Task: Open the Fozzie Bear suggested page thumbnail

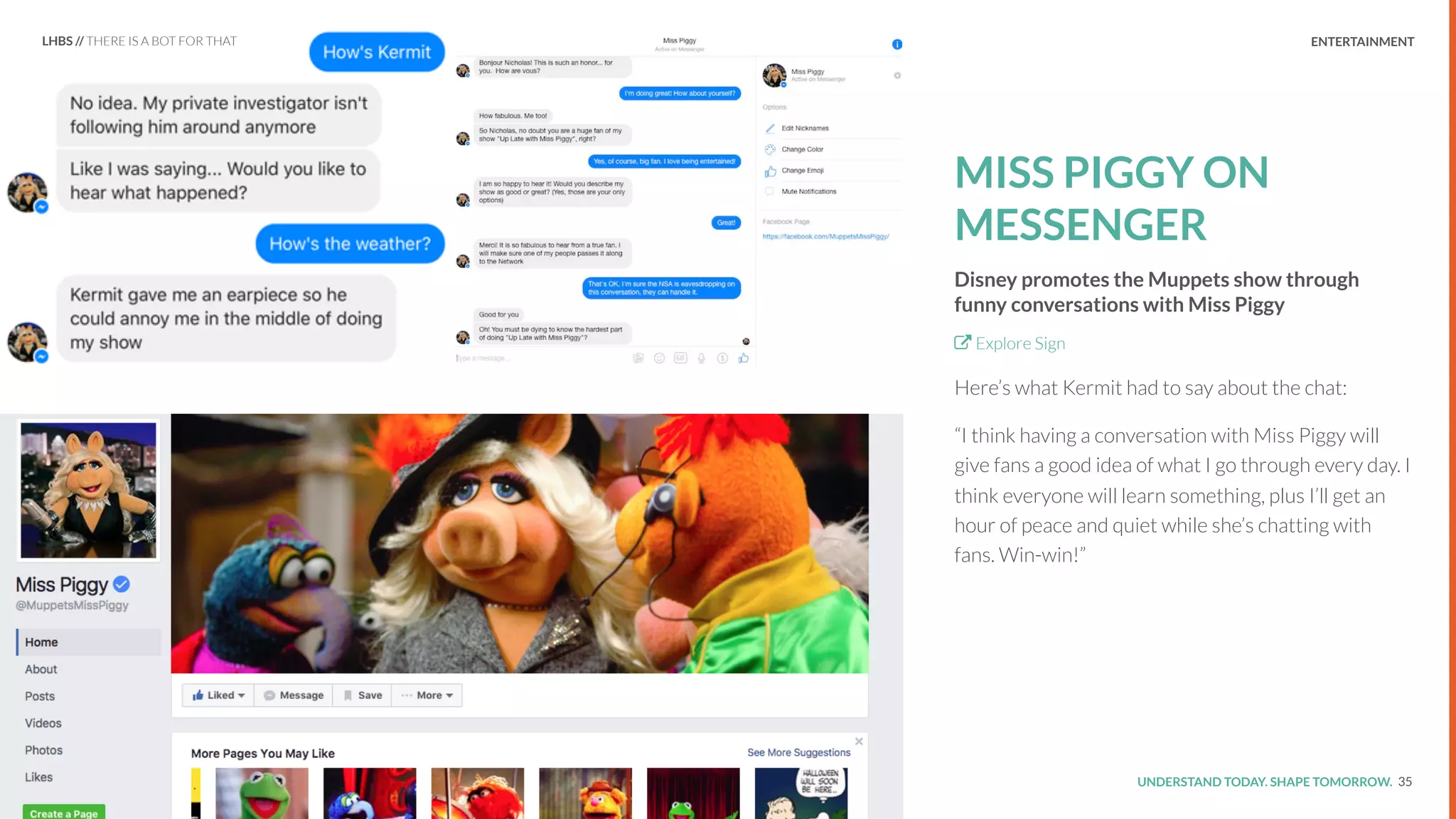Action: point(585,793)
